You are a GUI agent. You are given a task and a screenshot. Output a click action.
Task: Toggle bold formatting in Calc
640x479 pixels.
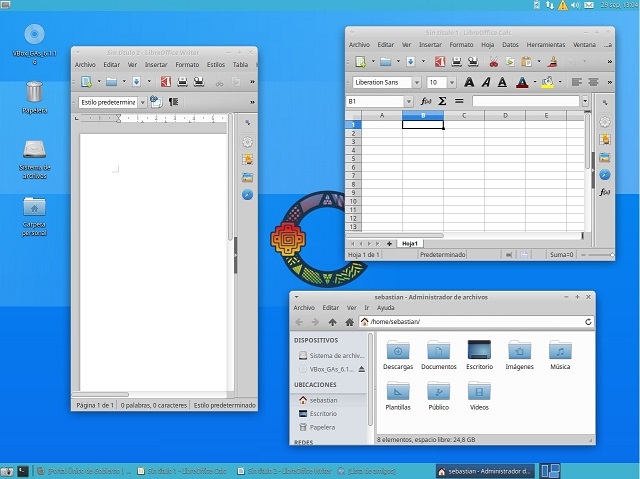coord(467,82)
